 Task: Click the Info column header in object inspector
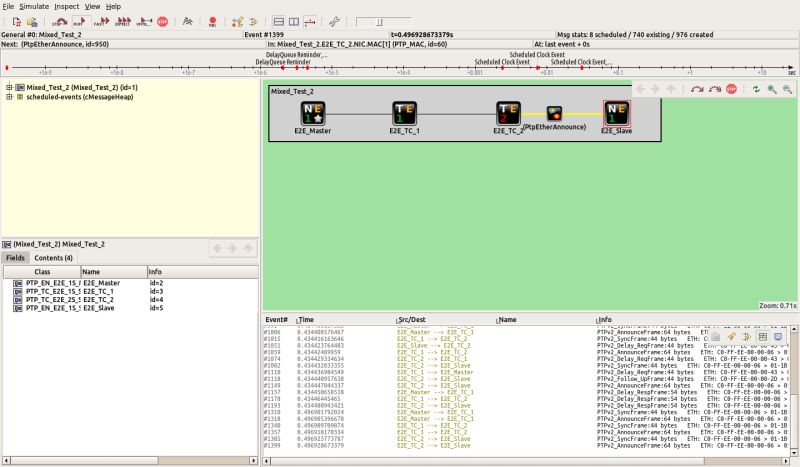pos(203,272)
